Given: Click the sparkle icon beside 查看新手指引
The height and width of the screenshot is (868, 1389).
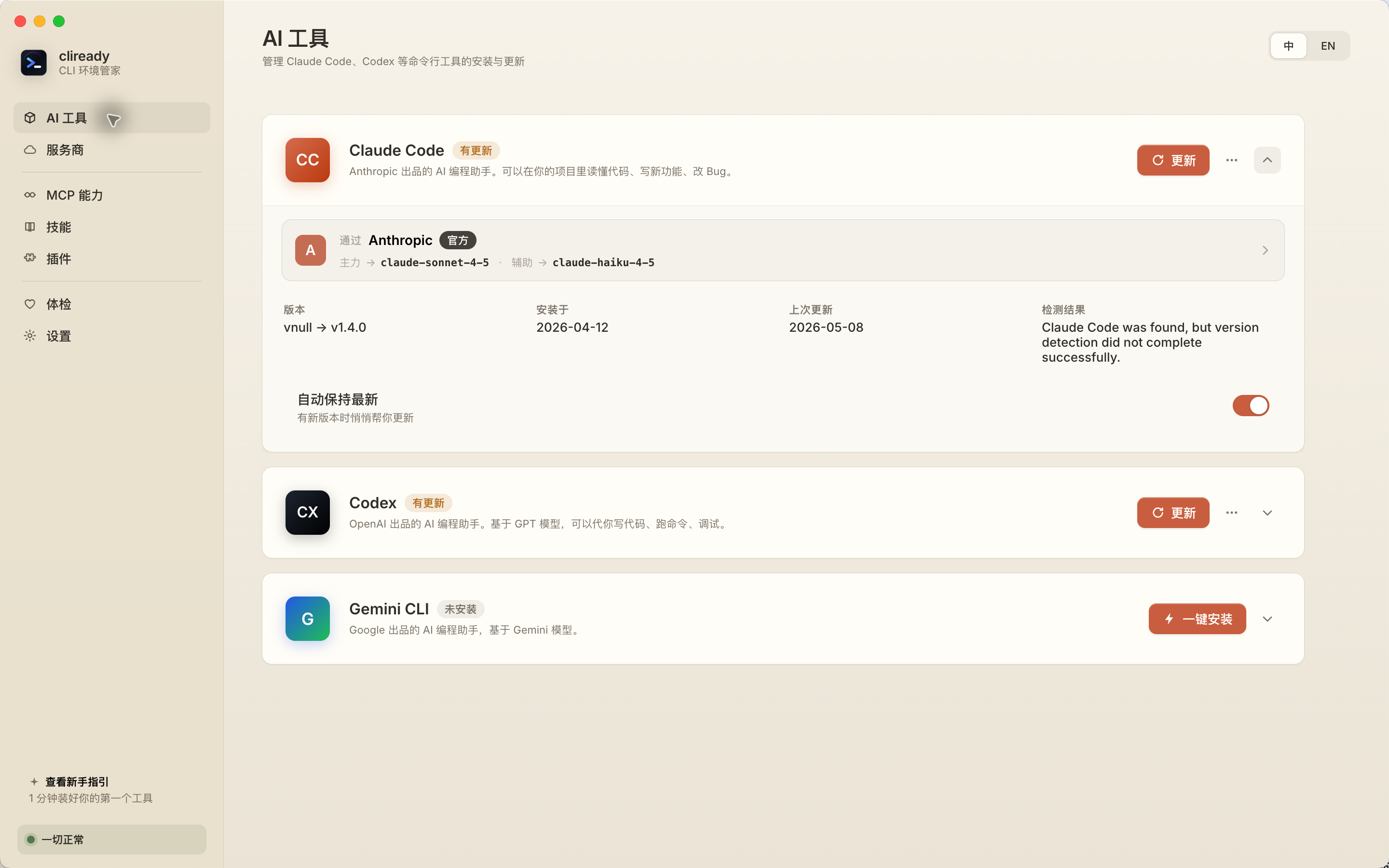Looking at the screenshot, I should pyautogui.click(x=34, y=781).
